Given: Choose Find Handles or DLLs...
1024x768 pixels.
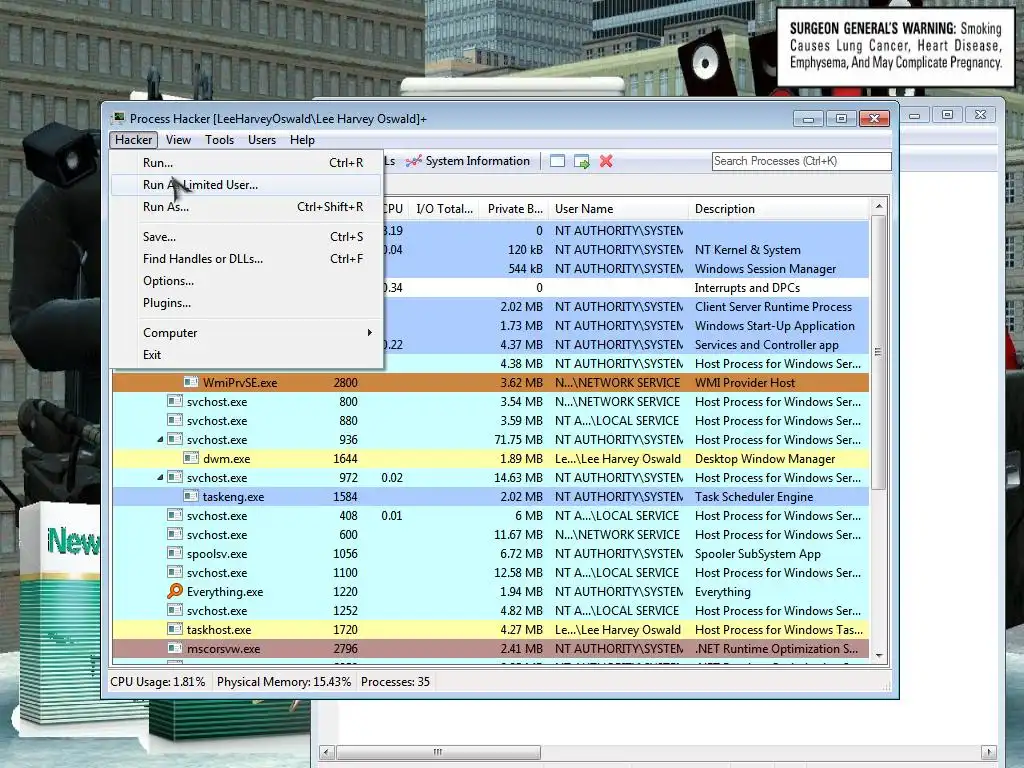Looking at the screenshot, I should click(x=247, y=259).
